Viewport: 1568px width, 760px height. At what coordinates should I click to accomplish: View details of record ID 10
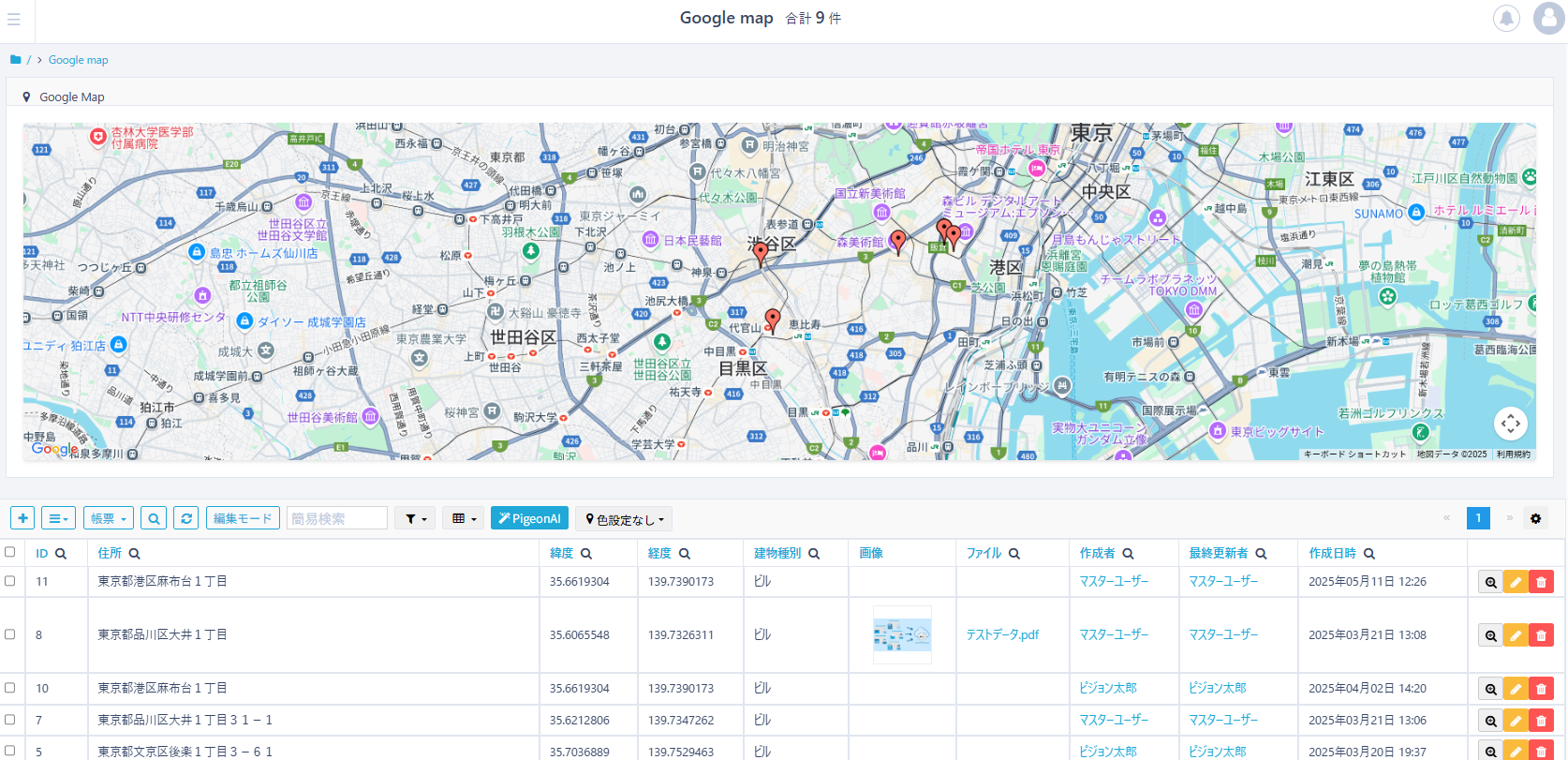click(x=1490, y=689)
